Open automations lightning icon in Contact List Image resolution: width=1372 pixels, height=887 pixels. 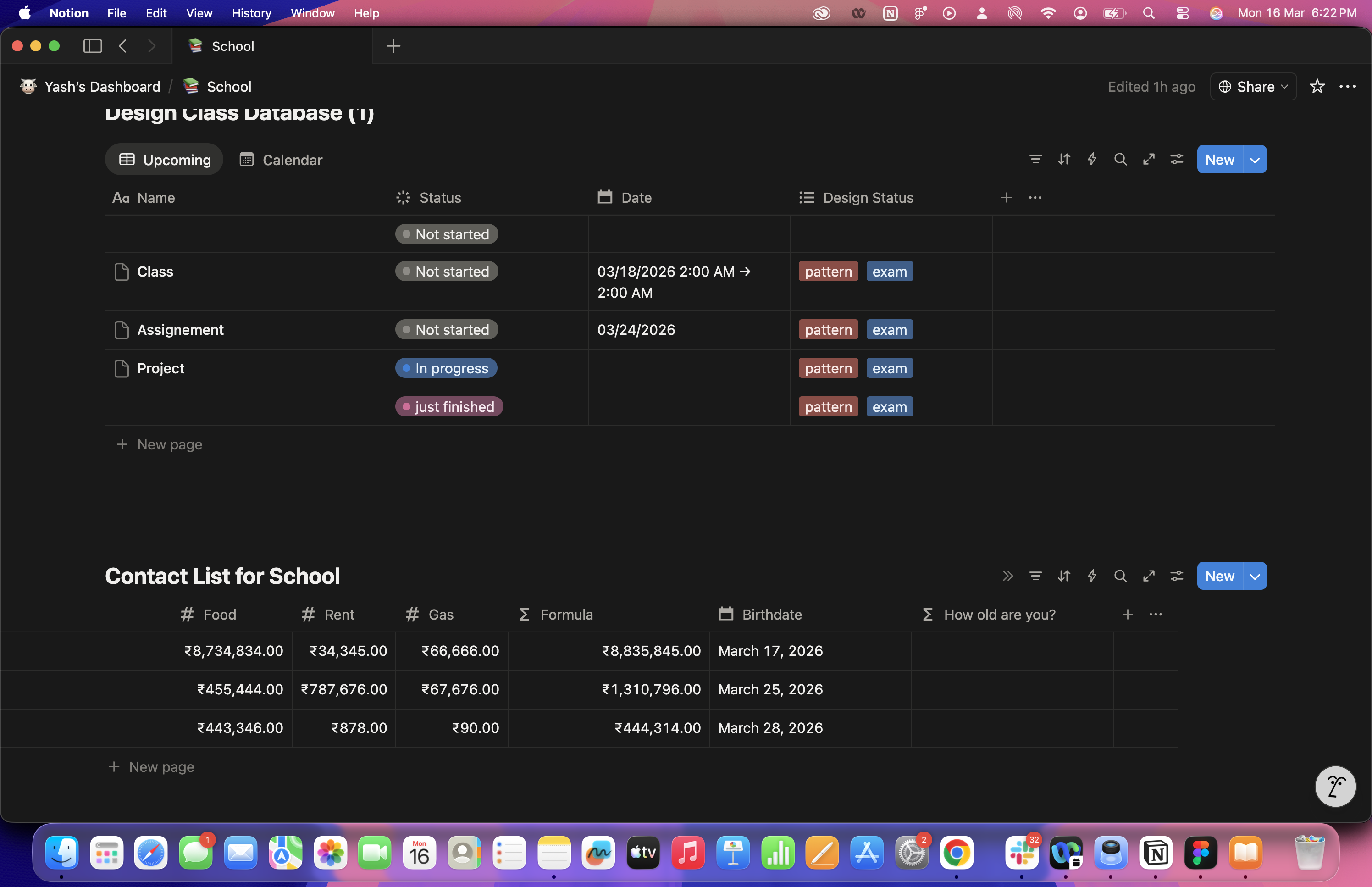(1092, 576)
